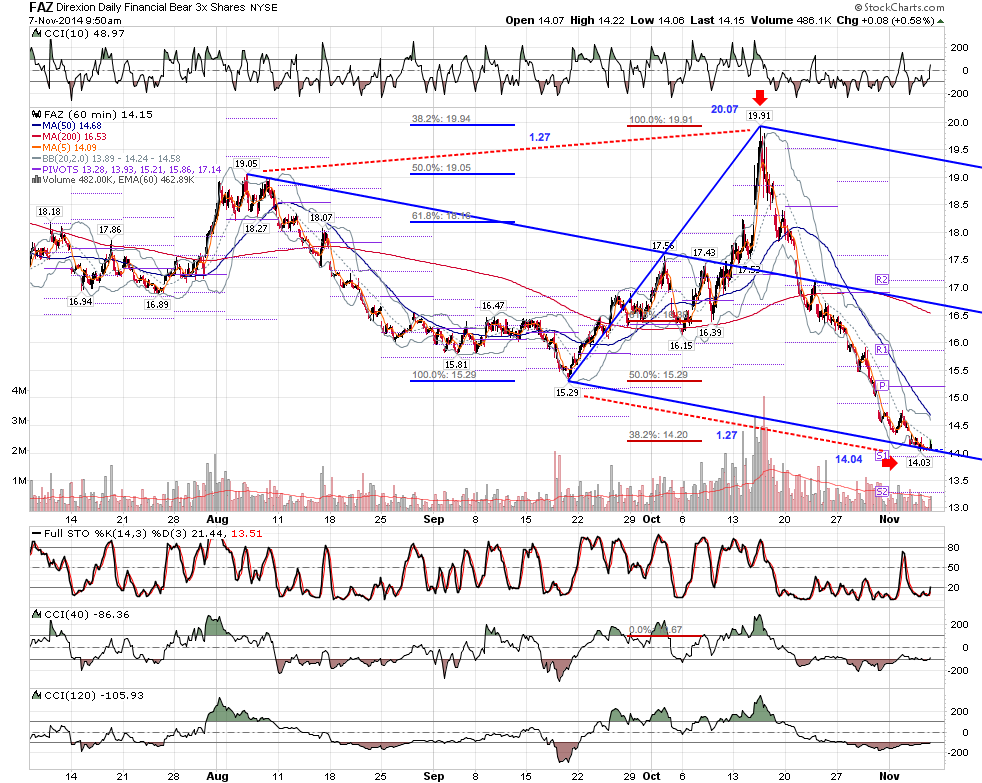This screenshot has height=783, width=982.
Task: Click the green up triangle beside Chg
Action: 941,21
